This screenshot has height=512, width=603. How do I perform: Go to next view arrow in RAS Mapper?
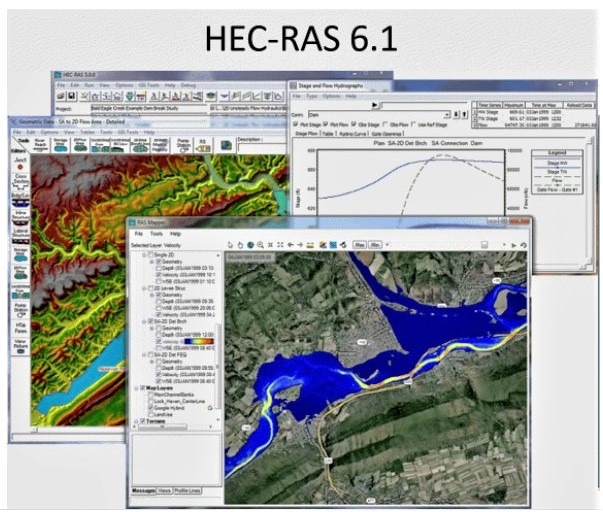(x=300, y=245)
